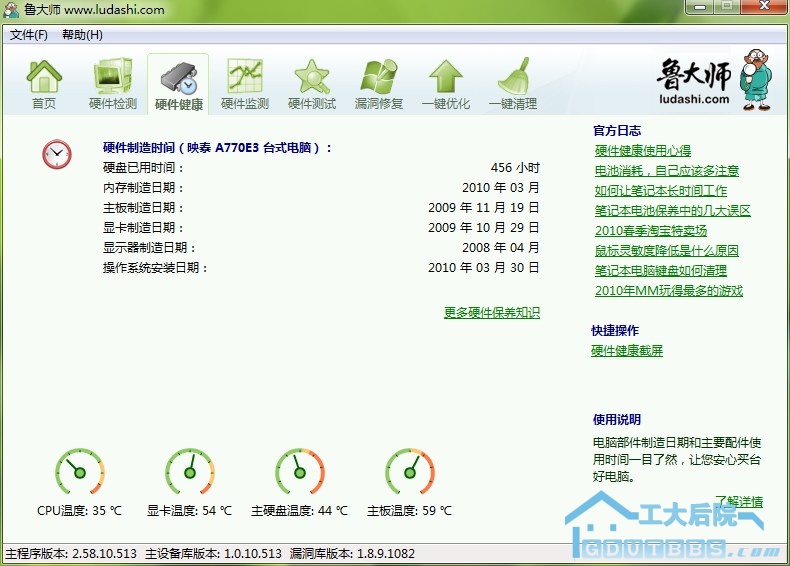
Task: Select 操作系统安装日期 value 2010 年 03 月 30 日
Action: pyautogui.click(x=484, y=268)
